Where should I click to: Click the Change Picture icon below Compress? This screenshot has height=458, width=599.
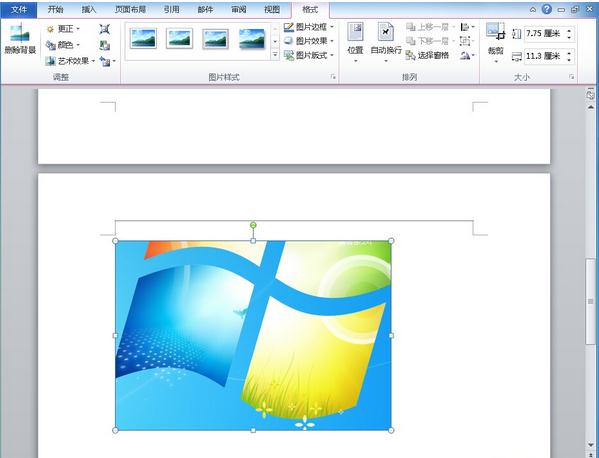tap(104, 45)
